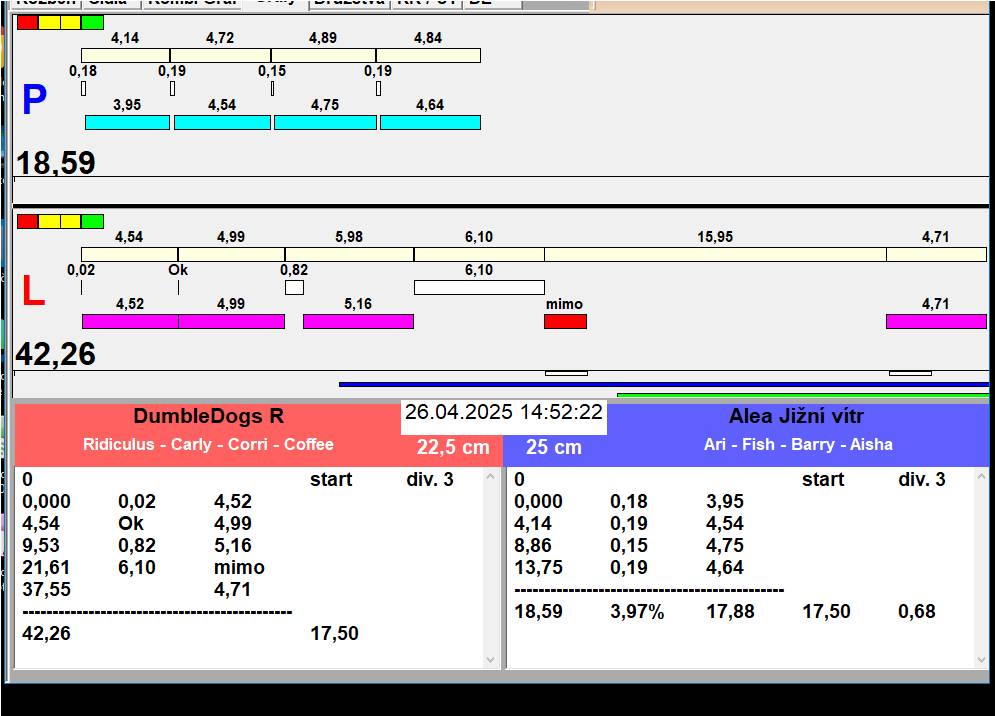The width and height of the screenshot is (995, 716).
Task: Click the long 15,95 segment in L lane
Action: pyautogui.click(x=715, y=254)
